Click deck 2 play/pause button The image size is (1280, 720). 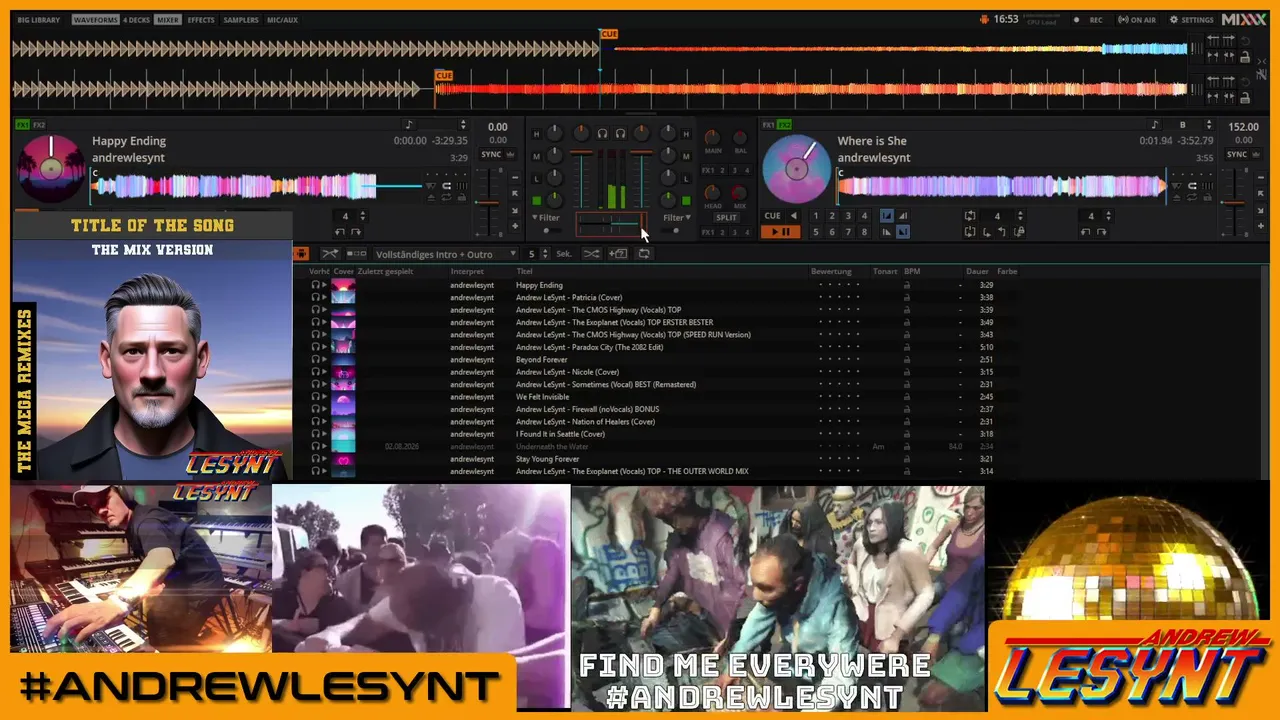(780, 232)
